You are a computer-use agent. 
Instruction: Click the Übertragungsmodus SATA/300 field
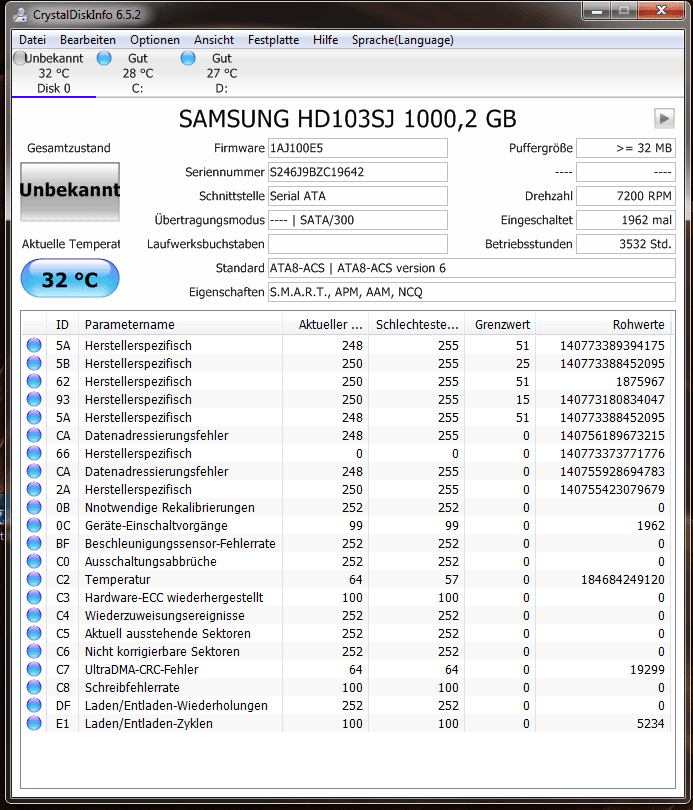pos(357,220)
